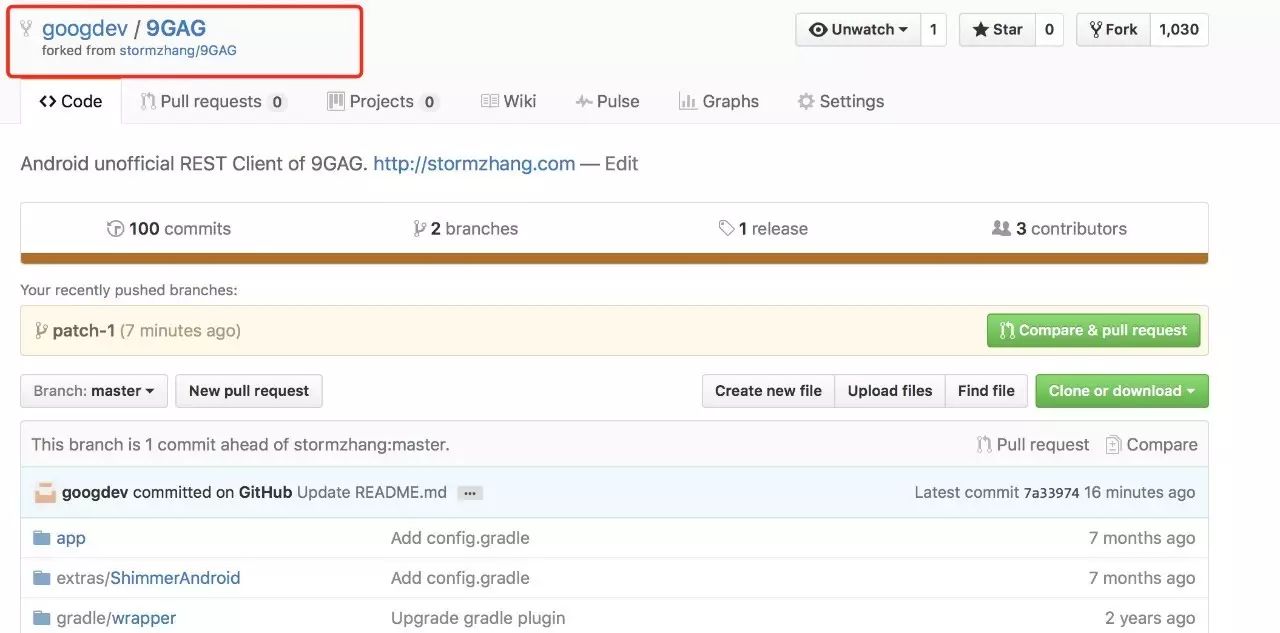Viewport: 1280px width, 633px height.
Task: Open the Upgrade gradle plugin commit message
Action: pyautogui.click(x=478, y=618)
